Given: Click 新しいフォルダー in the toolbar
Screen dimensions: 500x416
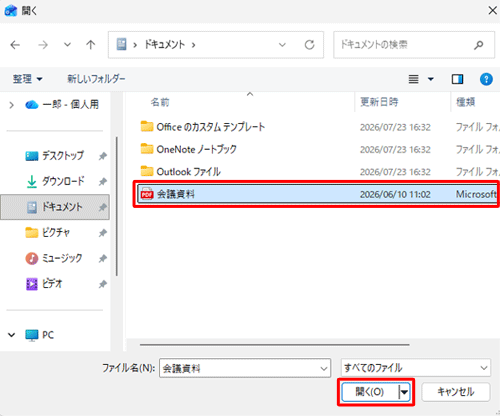Looking at the screenshot, I should click(96, 79).
